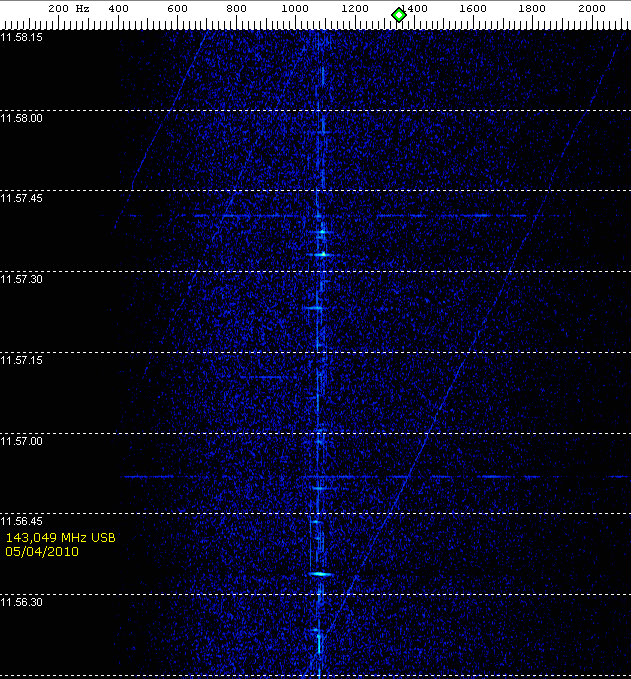Click the 11.58.00 timestamp label
The height and width of the screenshot is (679, 631).
click(22, 118)
